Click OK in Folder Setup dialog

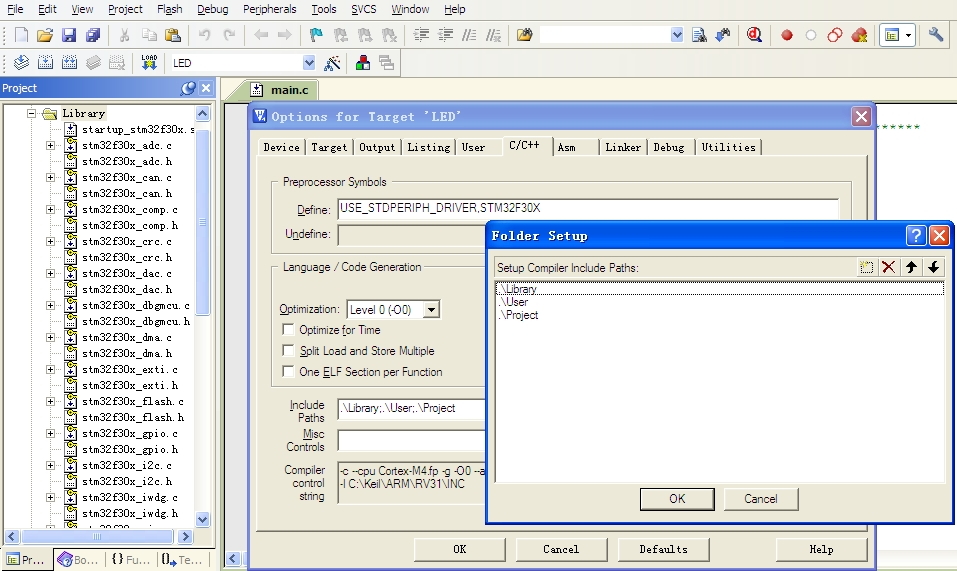point(677,499)
